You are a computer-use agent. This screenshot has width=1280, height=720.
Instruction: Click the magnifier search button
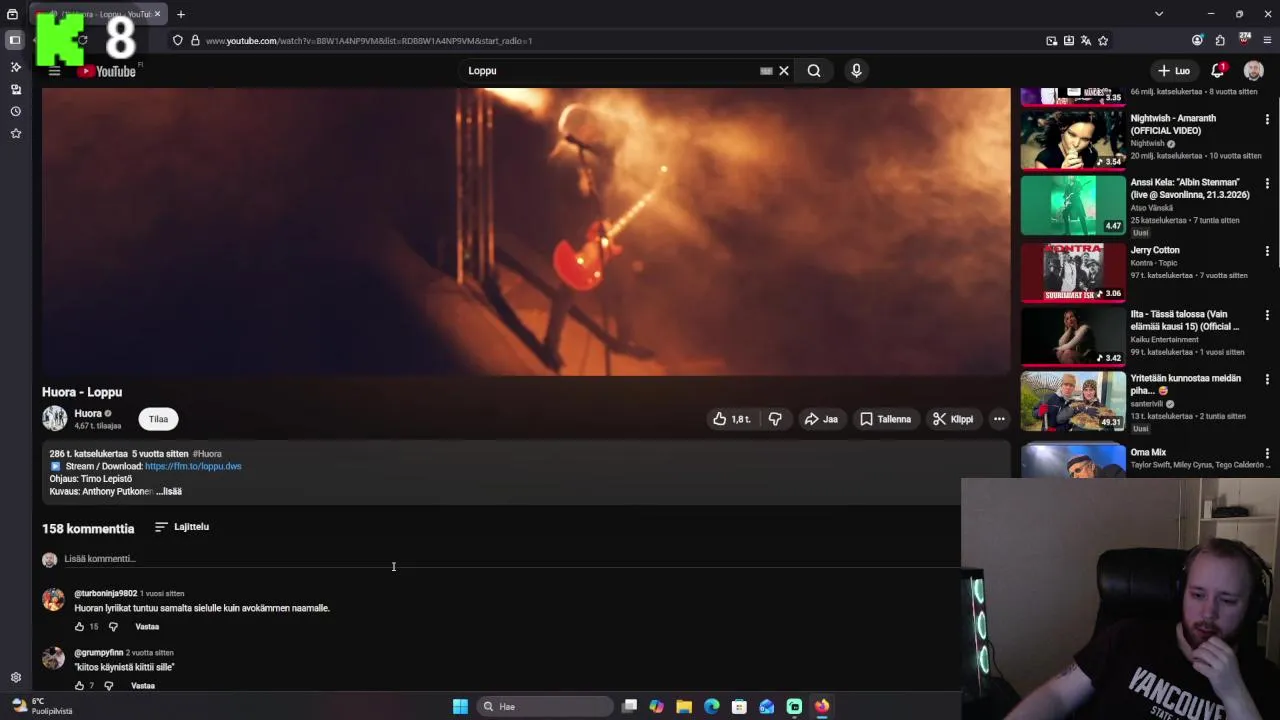click(x=814, y=71)
